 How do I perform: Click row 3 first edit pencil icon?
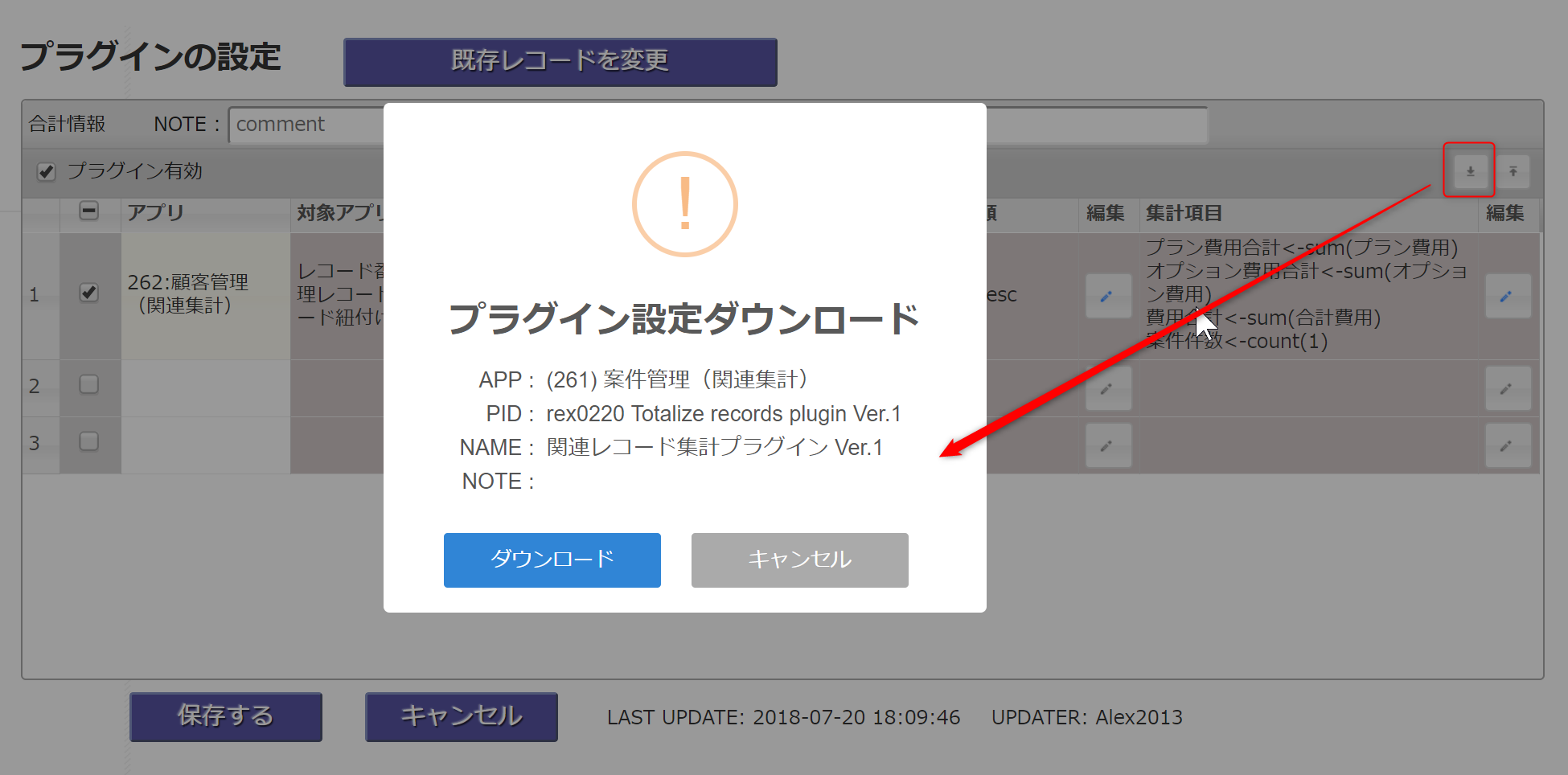pos(1108,445)
